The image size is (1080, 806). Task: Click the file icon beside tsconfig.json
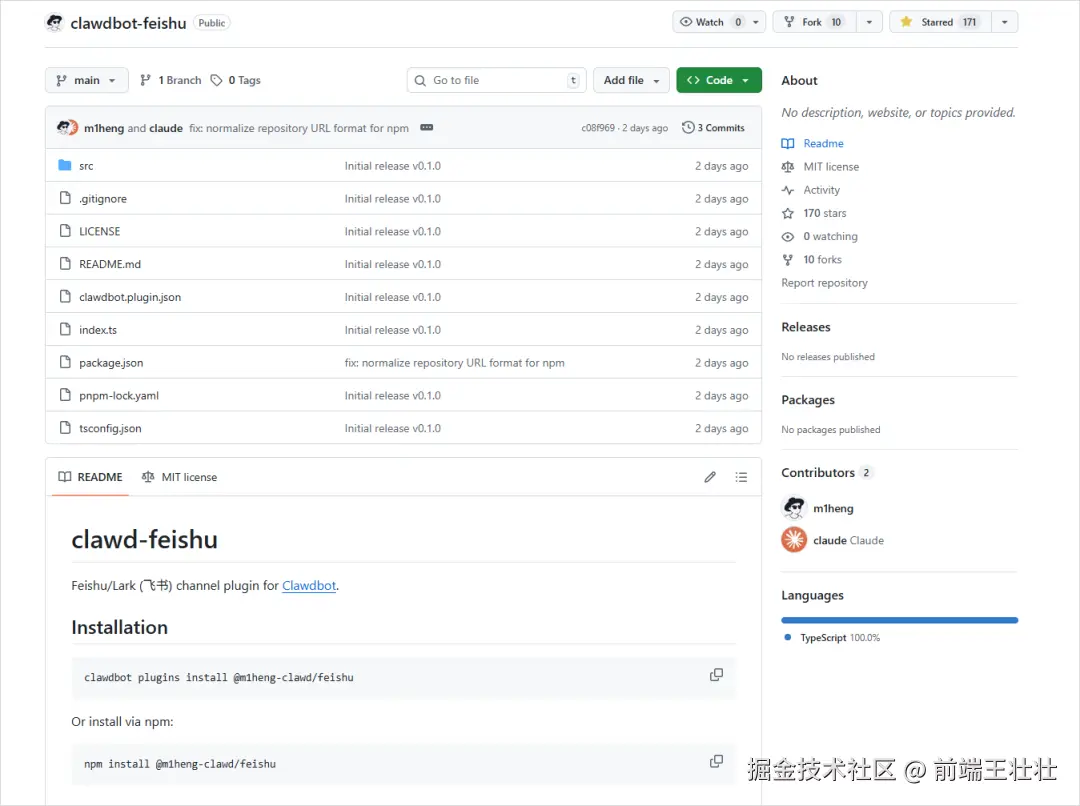(65, 428)
